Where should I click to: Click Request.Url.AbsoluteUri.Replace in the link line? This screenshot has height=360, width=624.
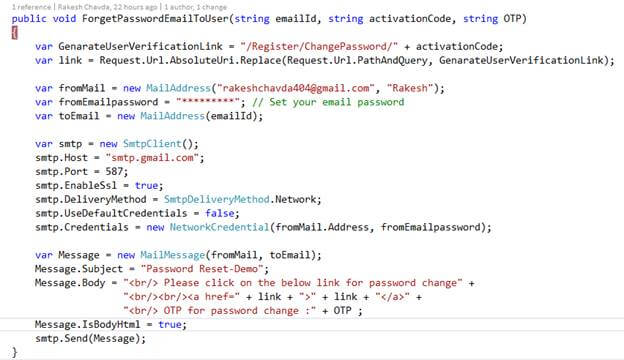point(190,60)
